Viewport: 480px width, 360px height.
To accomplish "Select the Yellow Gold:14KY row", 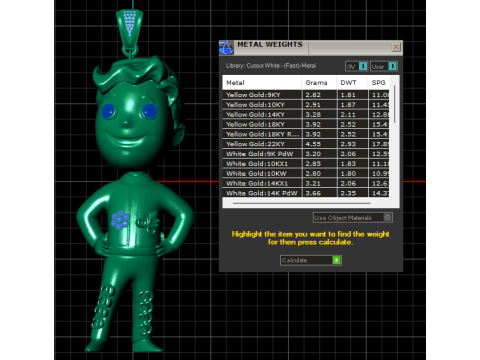I will pos(306,114).
